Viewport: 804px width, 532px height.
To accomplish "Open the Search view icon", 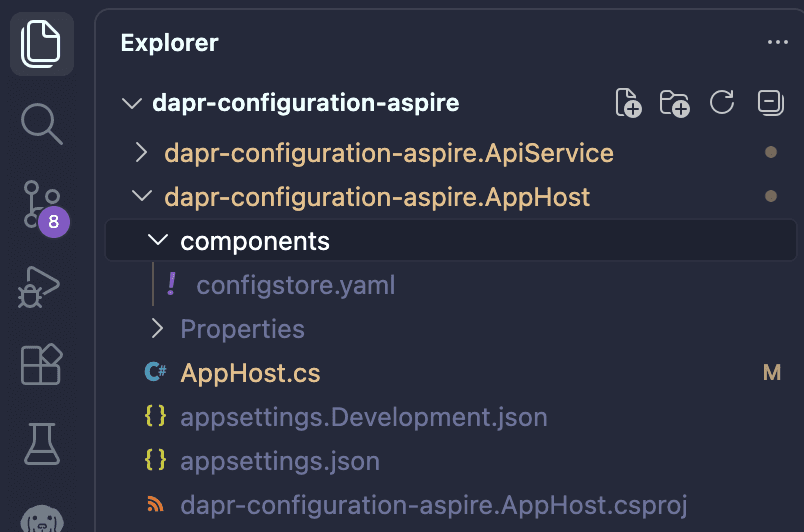I will click(x=42, y=124).
